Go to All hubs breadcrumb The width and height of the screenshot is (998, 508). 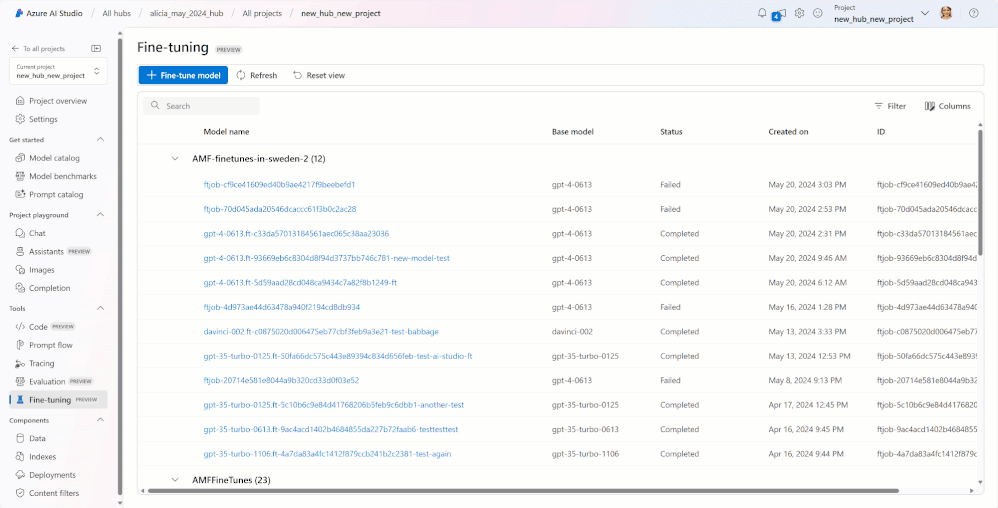tap(116, 13)
